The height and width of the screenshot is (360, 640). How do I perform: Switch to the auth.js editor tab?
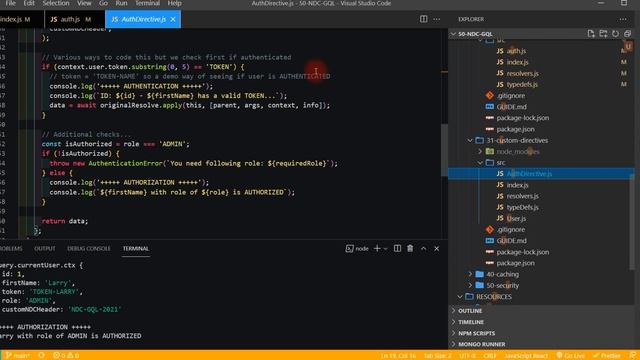(75, 19)
